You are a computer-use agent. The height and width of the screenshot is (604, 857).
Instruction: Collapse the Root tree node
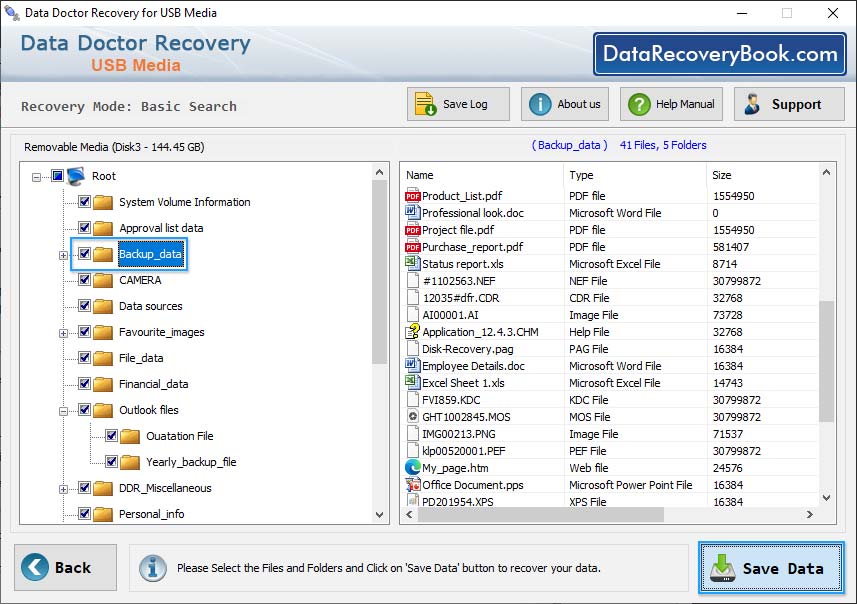pyautogui.click(x=38, y=176)
